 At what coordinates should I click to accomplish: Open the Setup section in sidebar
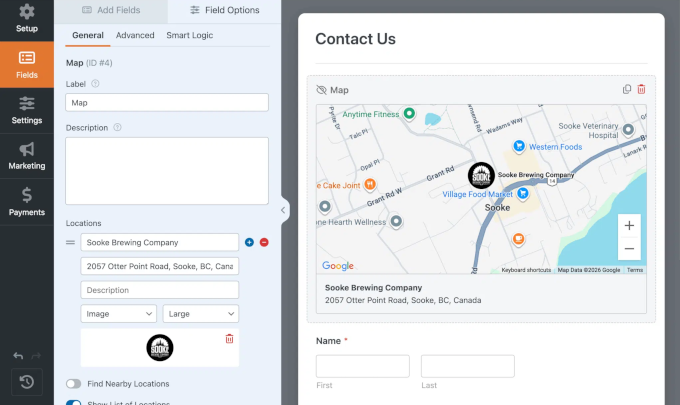pyautogui.click(x=27, y=18)
